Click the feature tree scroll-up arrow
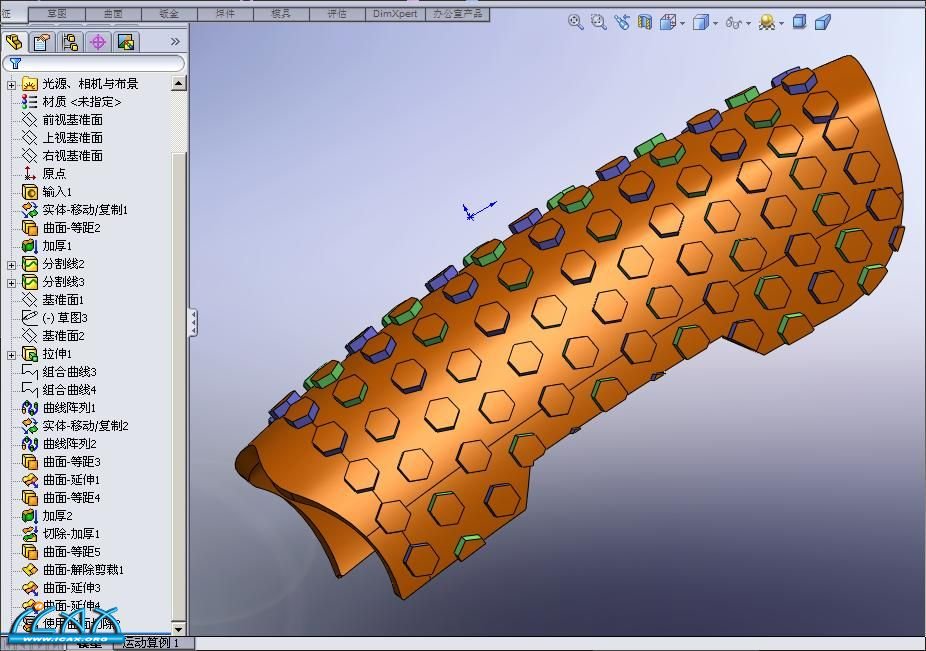 180,84
